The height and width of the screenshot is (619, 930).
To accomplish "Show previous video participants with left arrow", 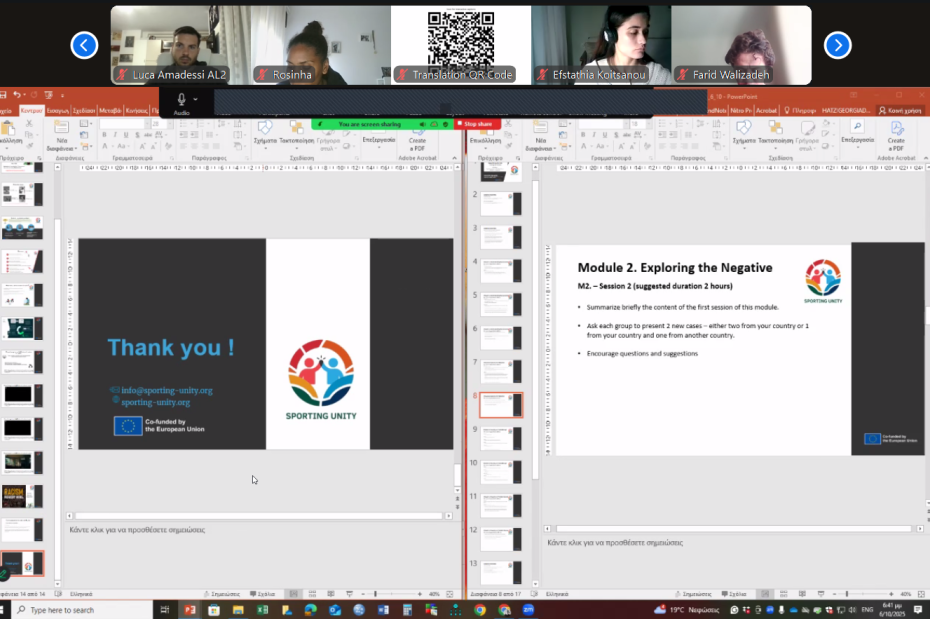I will [x=85, y=45].
